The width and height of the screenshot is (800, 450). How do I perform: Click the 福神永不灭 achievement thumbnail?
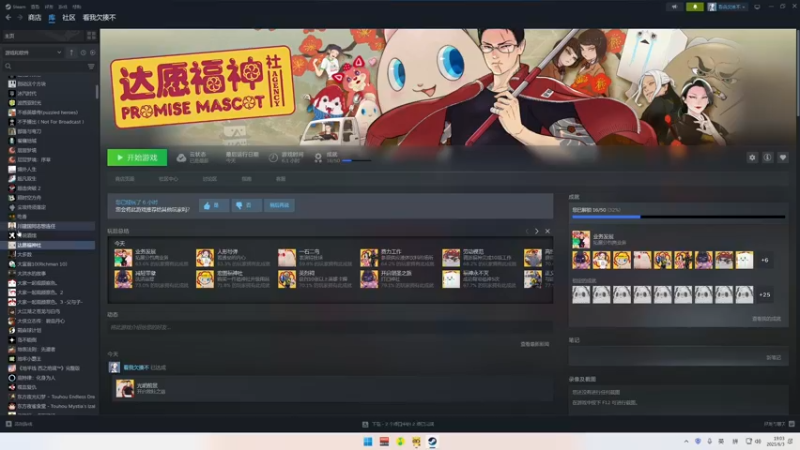451,279
